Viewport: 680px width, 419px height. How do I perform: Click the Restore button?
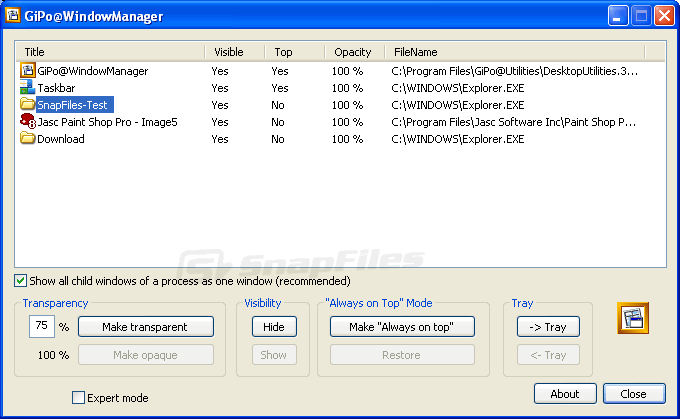[402, 355]
